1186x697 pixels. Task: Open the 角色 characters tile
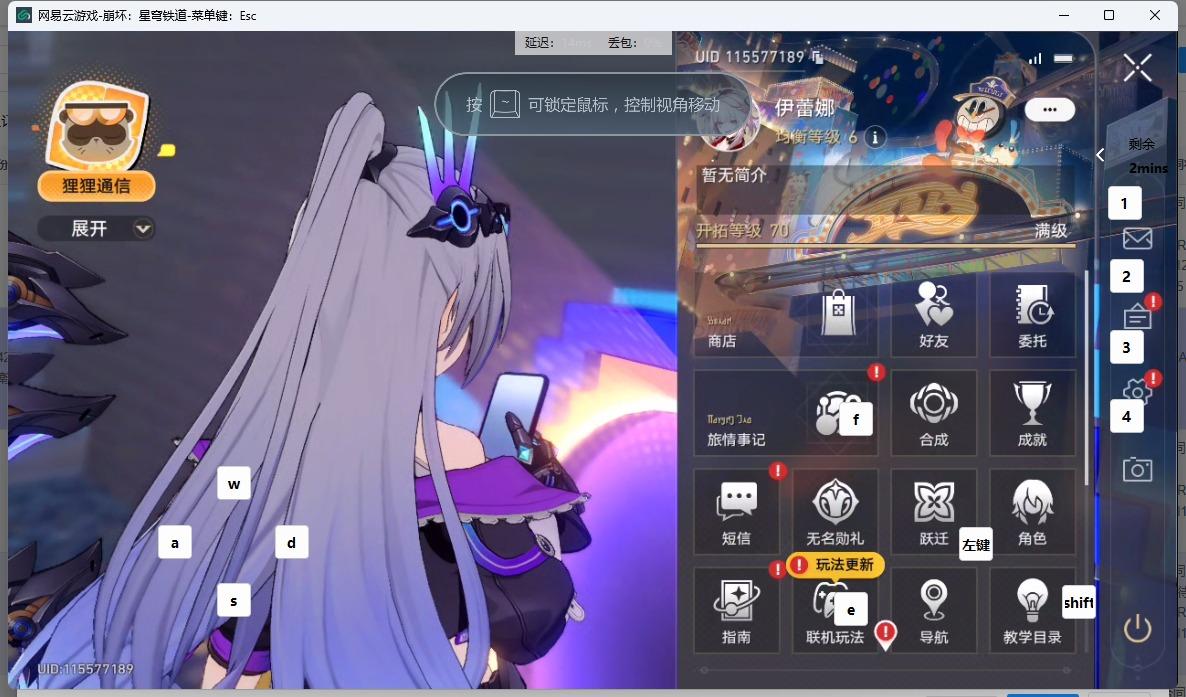(x=1032, y=512)
